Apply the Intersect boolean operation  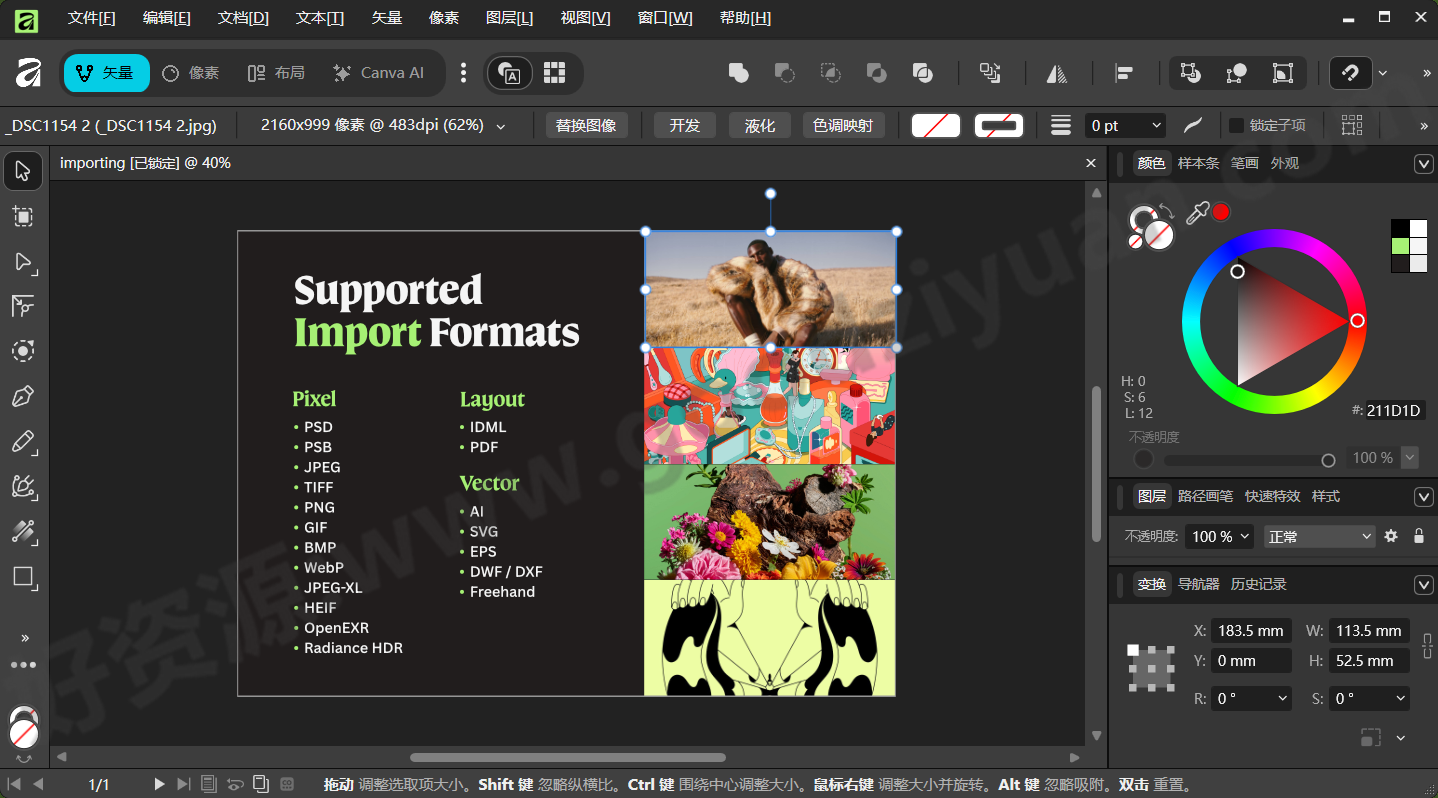coord(831,72)
